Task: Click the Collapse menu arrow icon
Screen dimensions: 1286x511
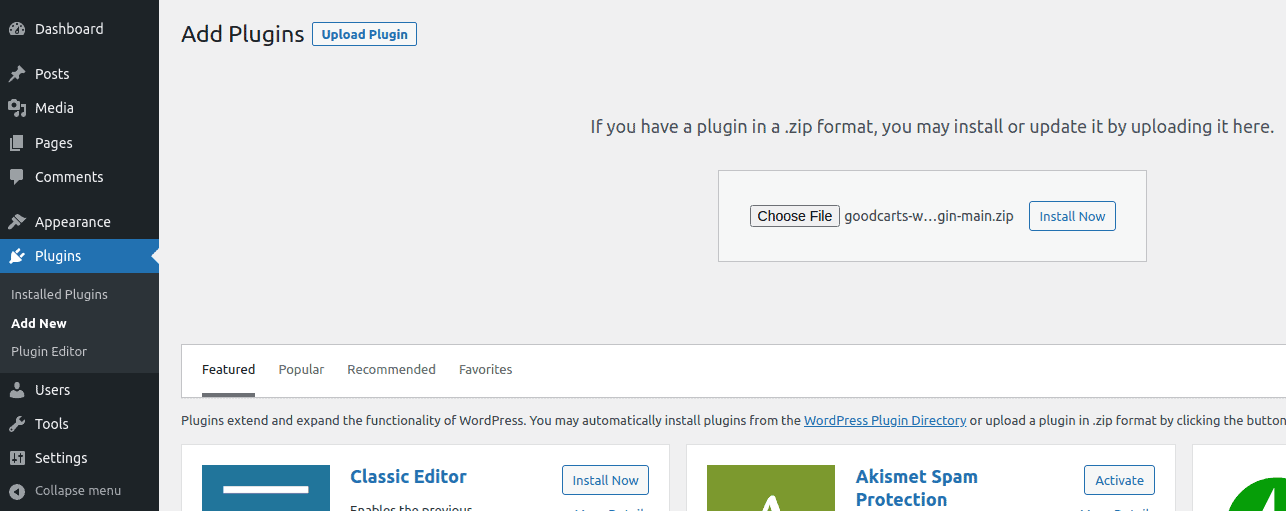Action: click(x=17, y=491)
